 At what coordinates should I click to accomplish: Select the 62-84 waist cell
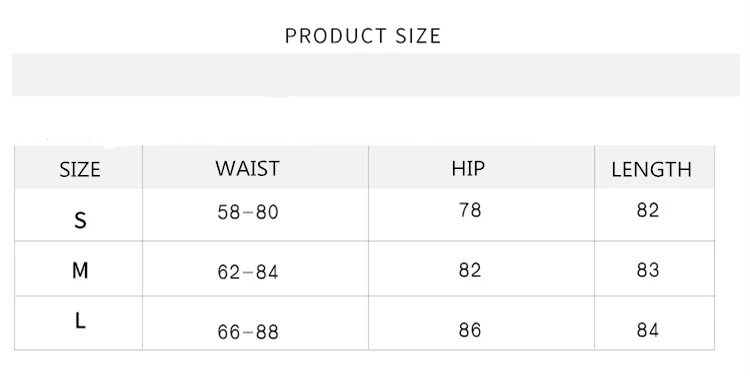click(248, 273)
